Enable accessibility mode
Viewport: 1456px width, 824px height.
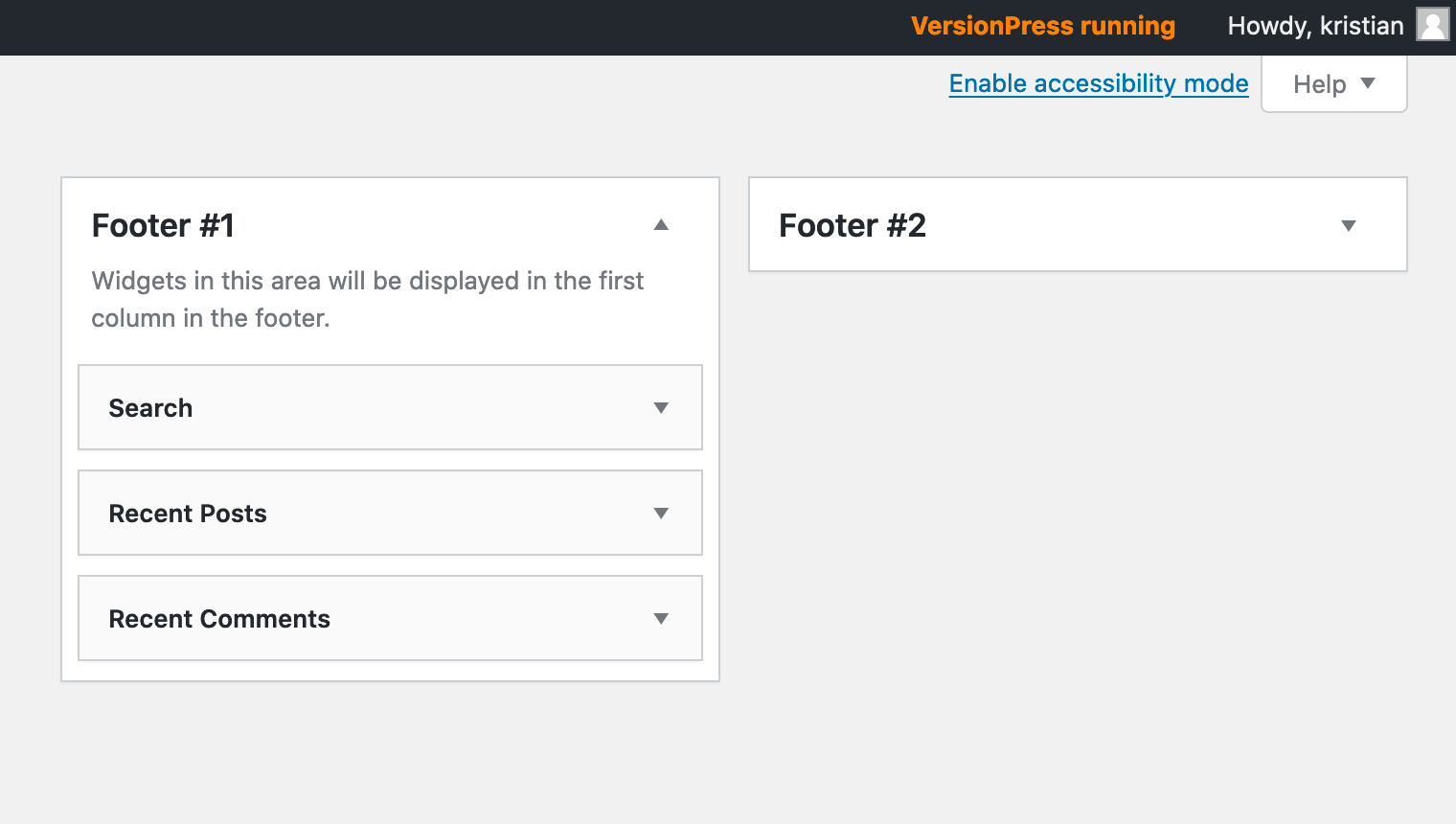(1098, 83)
